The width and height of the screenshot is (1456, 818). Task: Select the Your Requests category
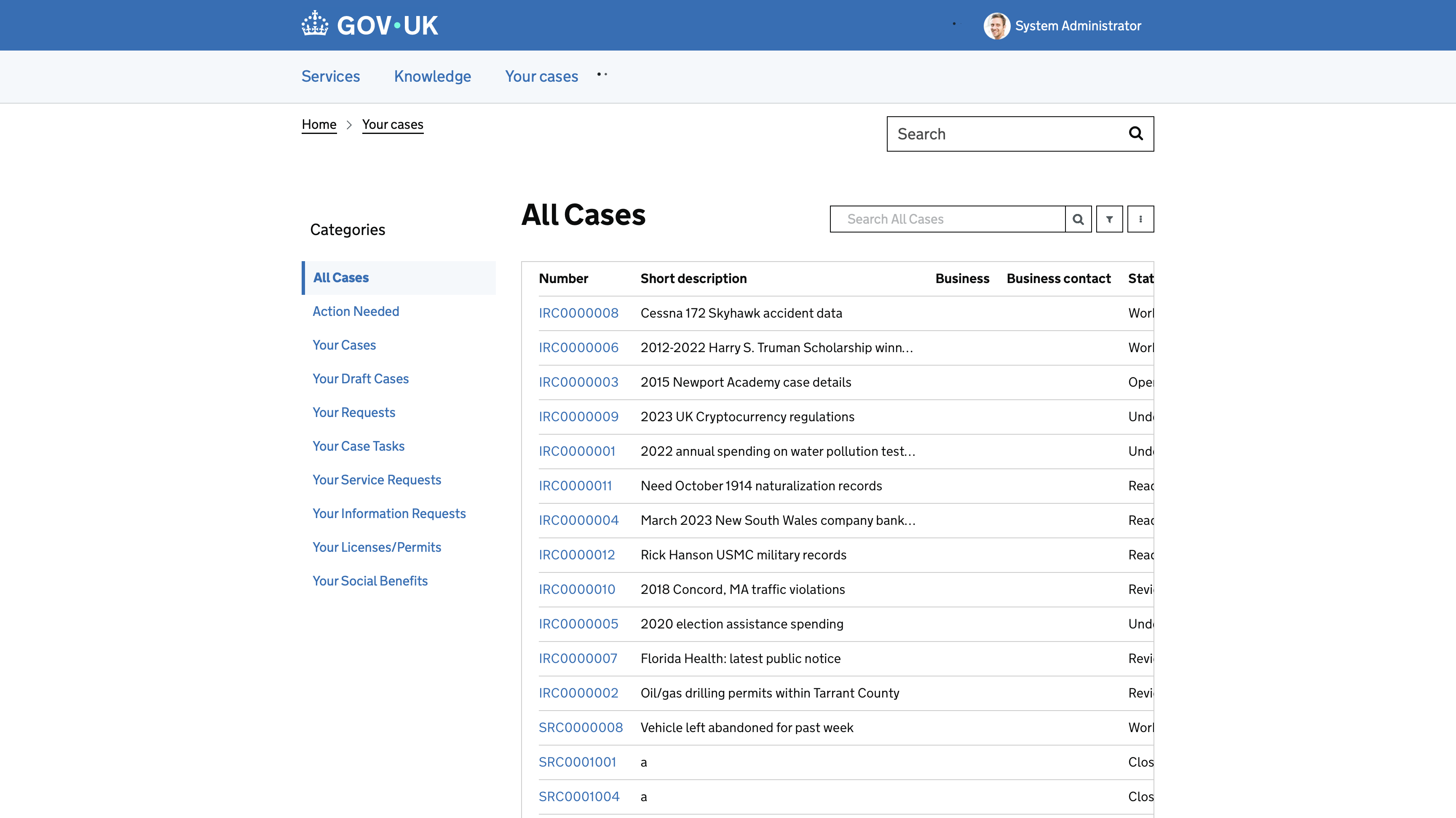[x=354, y=412]
